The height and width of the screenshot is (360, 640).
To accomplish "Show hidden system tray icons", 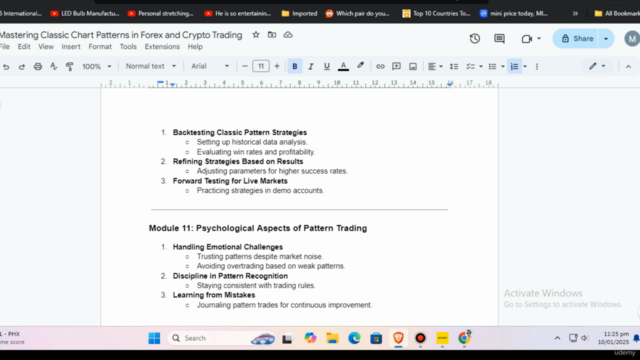I will click(557, 338).
